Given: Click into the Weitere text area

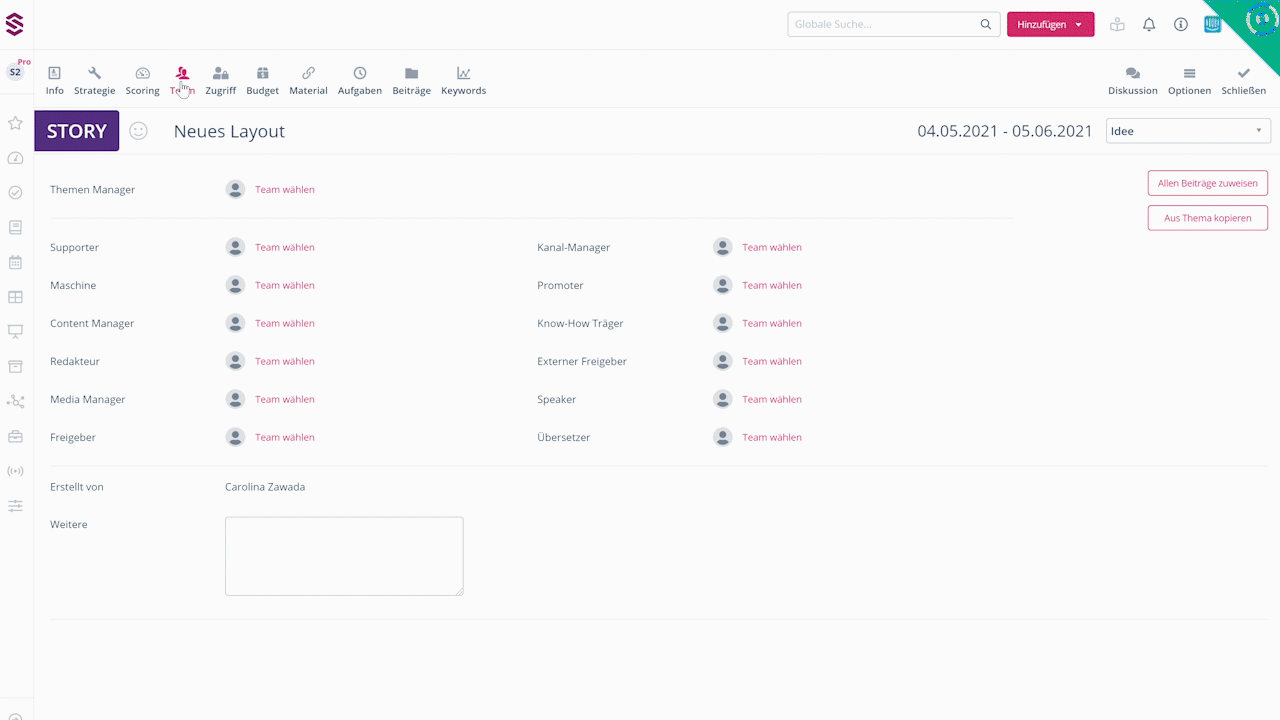Looking at the screenshot, I should coord(344,556).
